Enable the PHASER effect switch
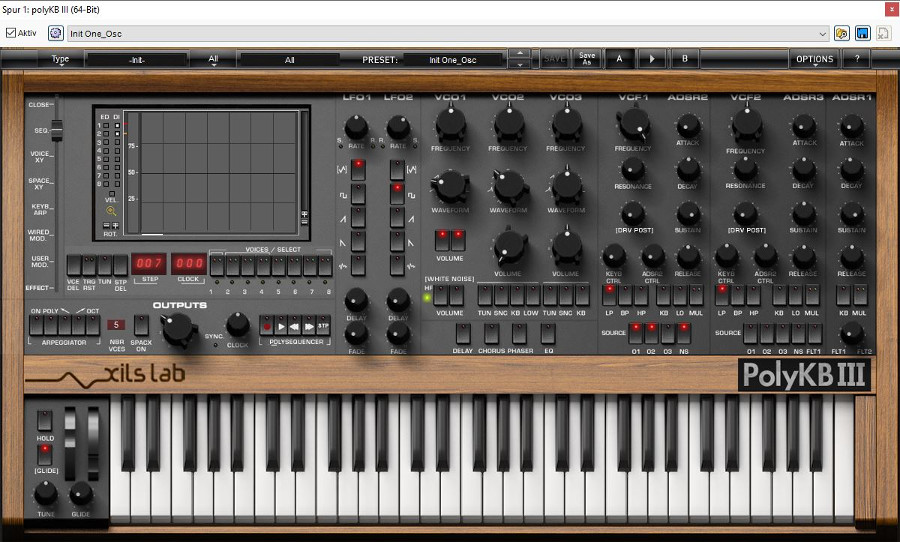The width and height of the screenshot is (900, 542). click(519, 334)
